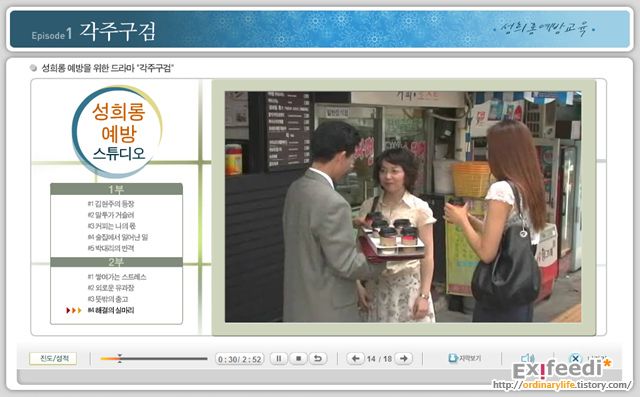Go to the next page arrow
640x397 pixels.
pyautogui.click(x=404, y=359)
